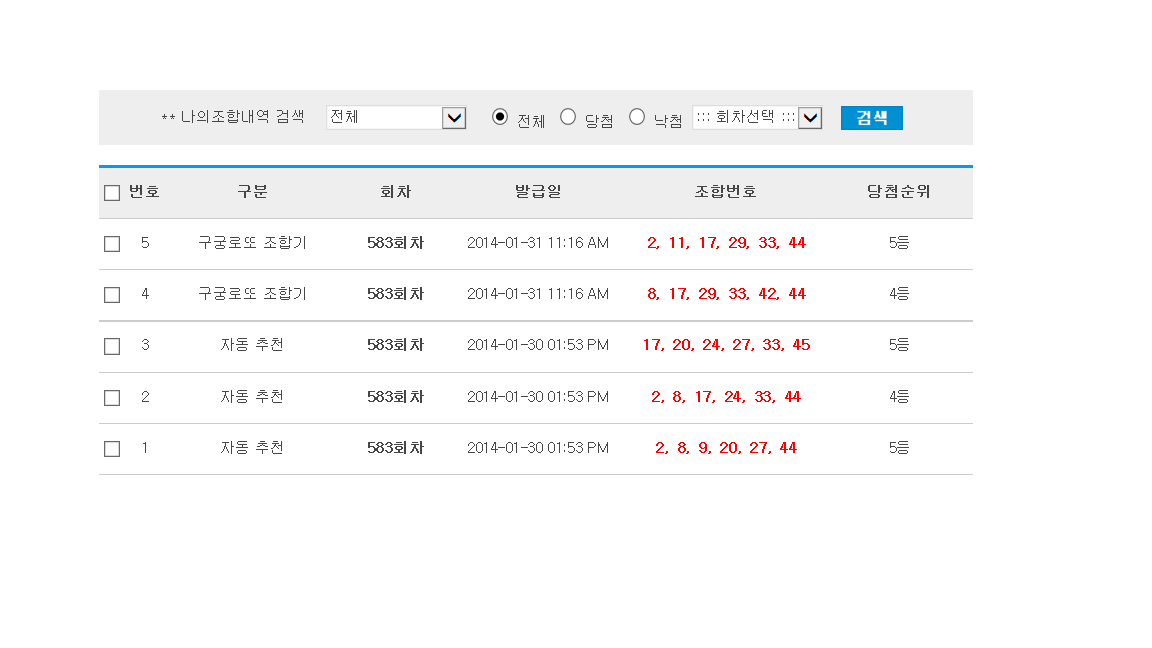The width and height of the screenshot is (1152, 648).
Task: Click combination 8, 17, 29, 33, 42, 44
Action: (x=726, y=294)
